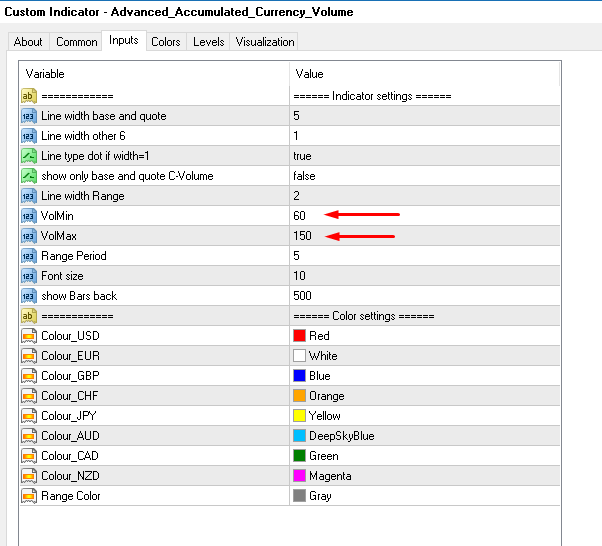Open the Colors tab

pos(166,42)
